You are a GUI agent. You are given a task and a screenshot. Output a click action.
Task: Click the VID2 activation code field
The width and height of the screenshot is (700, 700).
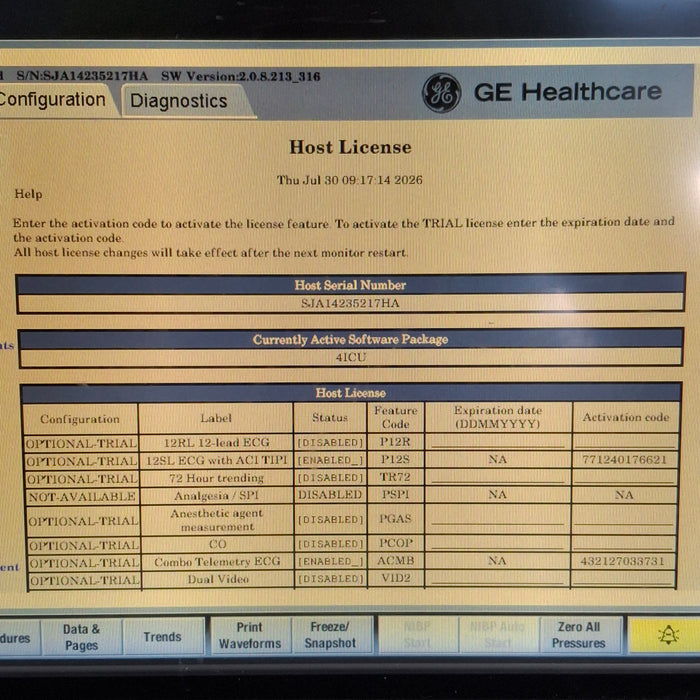point(623,579)
